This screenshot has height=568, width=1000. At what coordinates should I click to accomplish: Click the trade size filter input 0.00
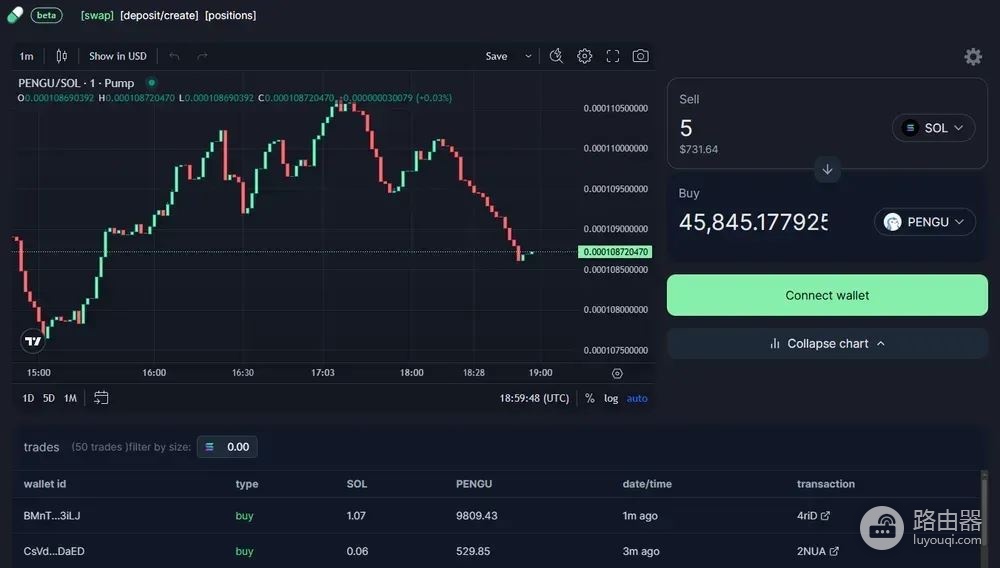click(x=227, y=447)
